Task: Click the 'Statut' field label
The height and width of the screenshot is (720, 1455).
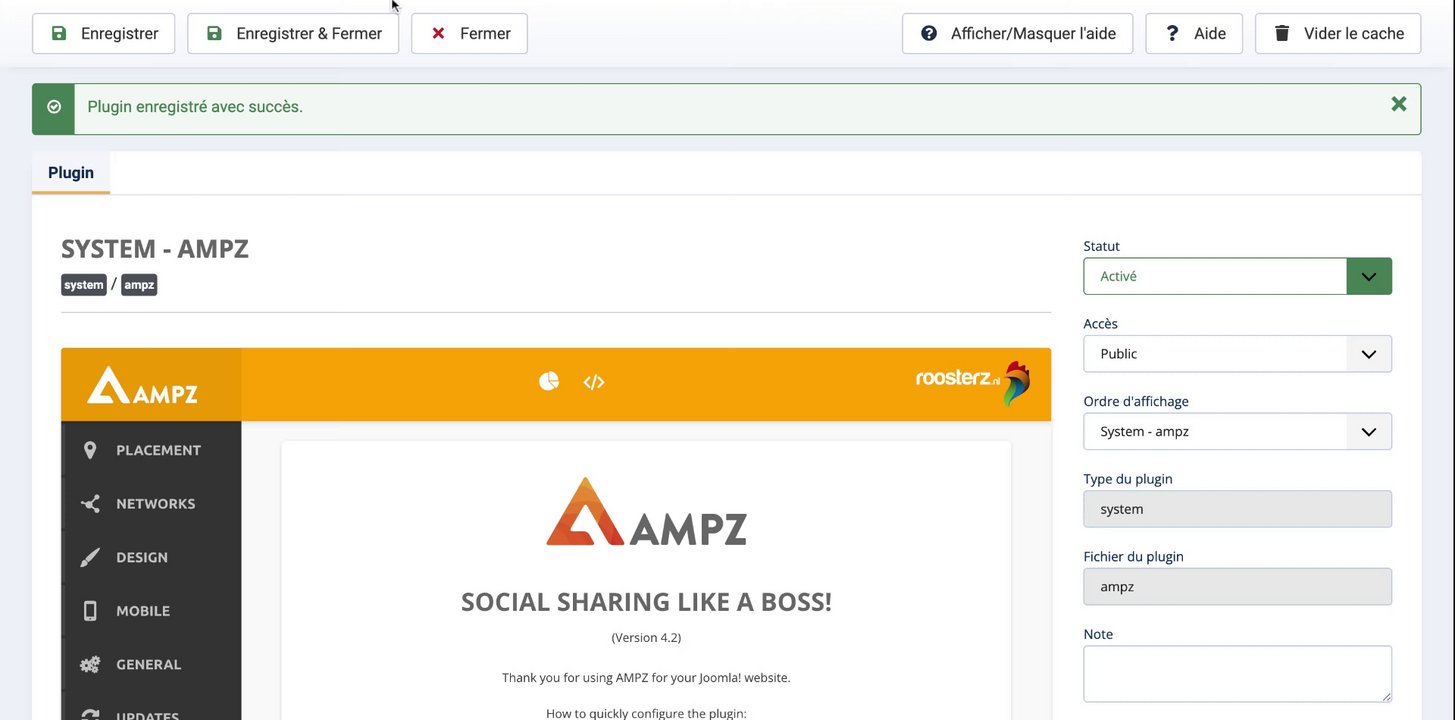Action: tap(1102, 246)
